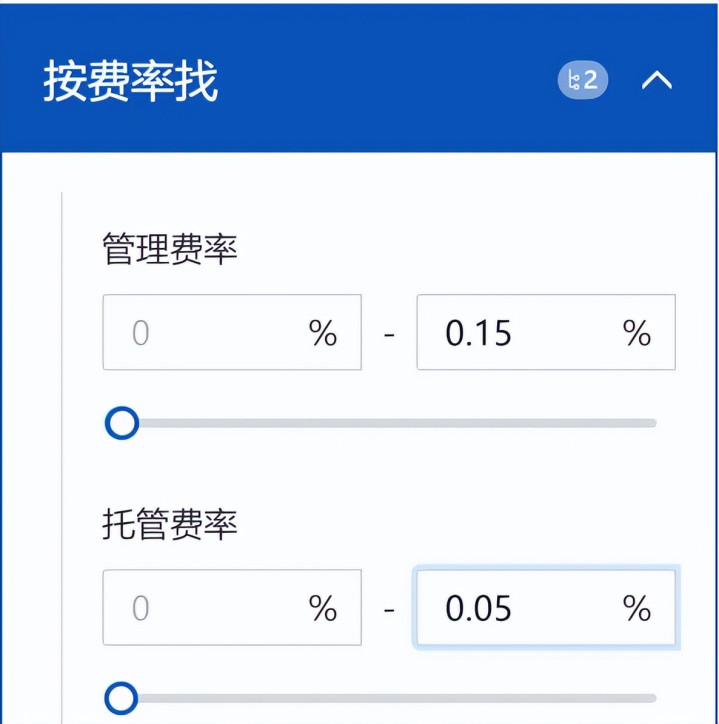Click the 管理费率 slider handle

pyautogui.click(x=122, y=424)
